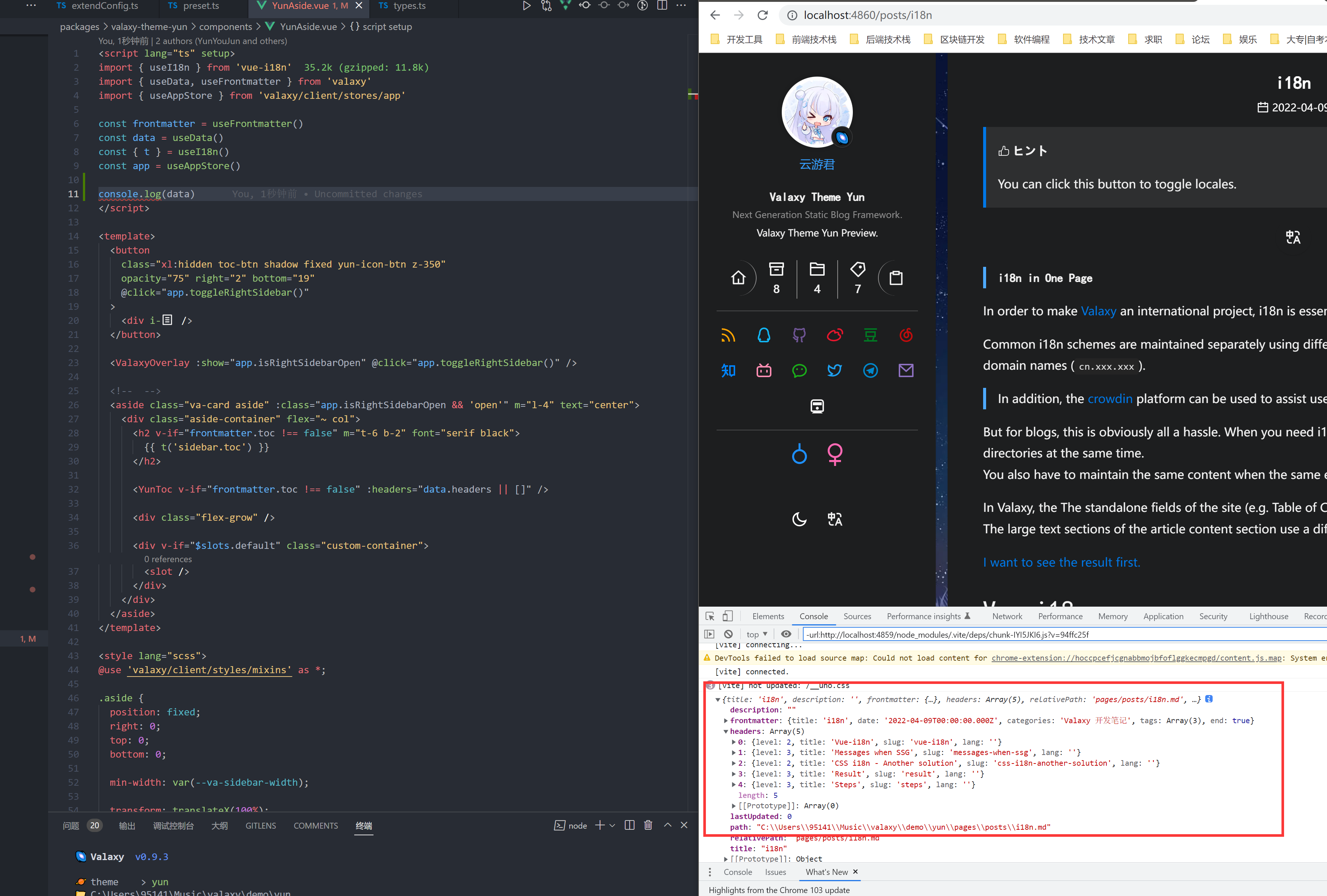
Task: Open the home icon in sidebar
Action: (738, 278)
